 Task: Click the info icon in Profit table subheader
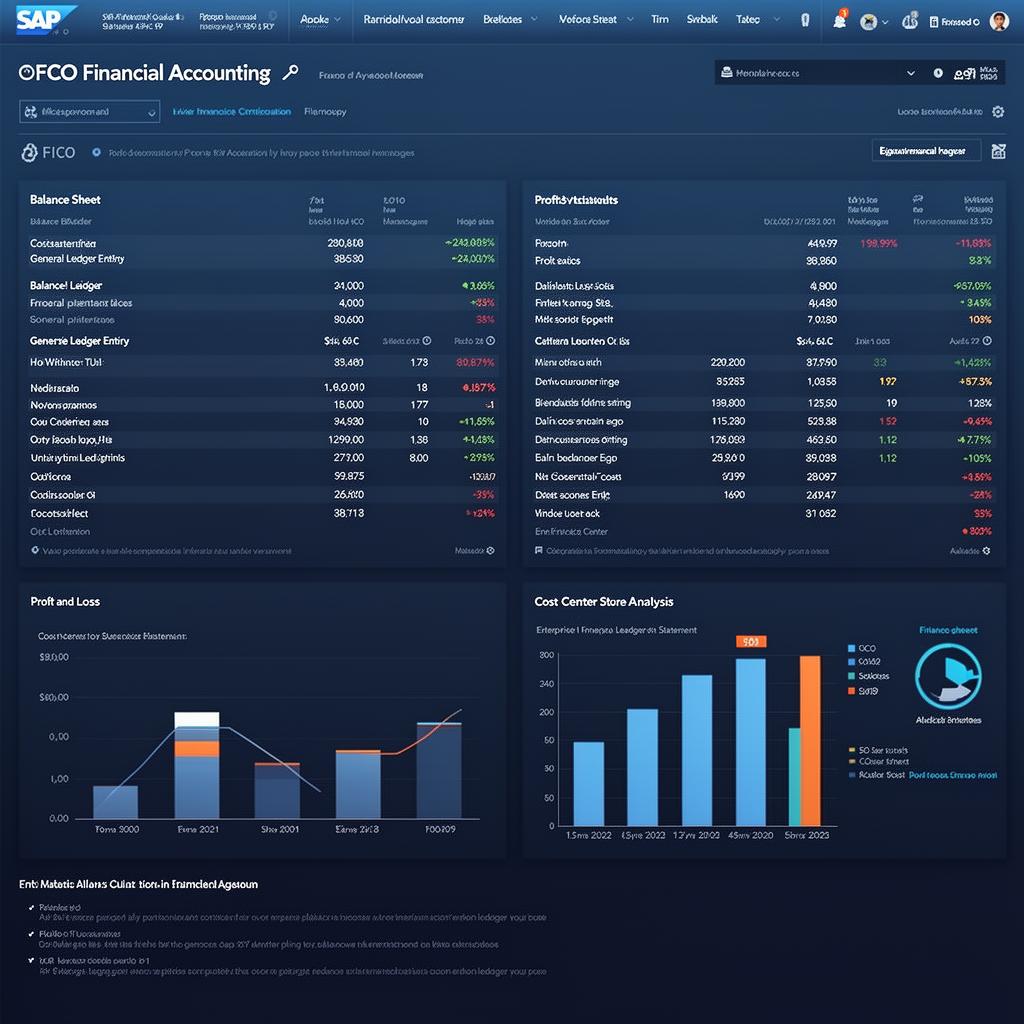(x=987, y=341)
